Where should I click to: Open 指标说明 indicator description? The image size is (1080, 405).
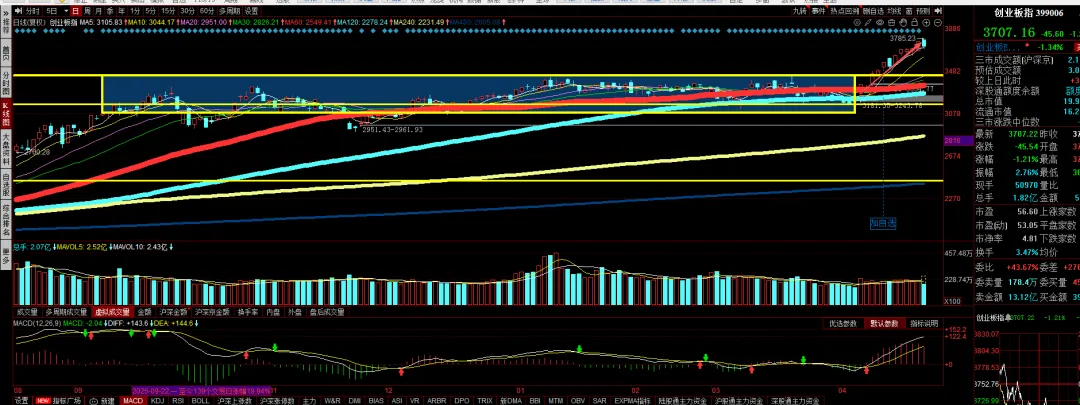point(923,323)
